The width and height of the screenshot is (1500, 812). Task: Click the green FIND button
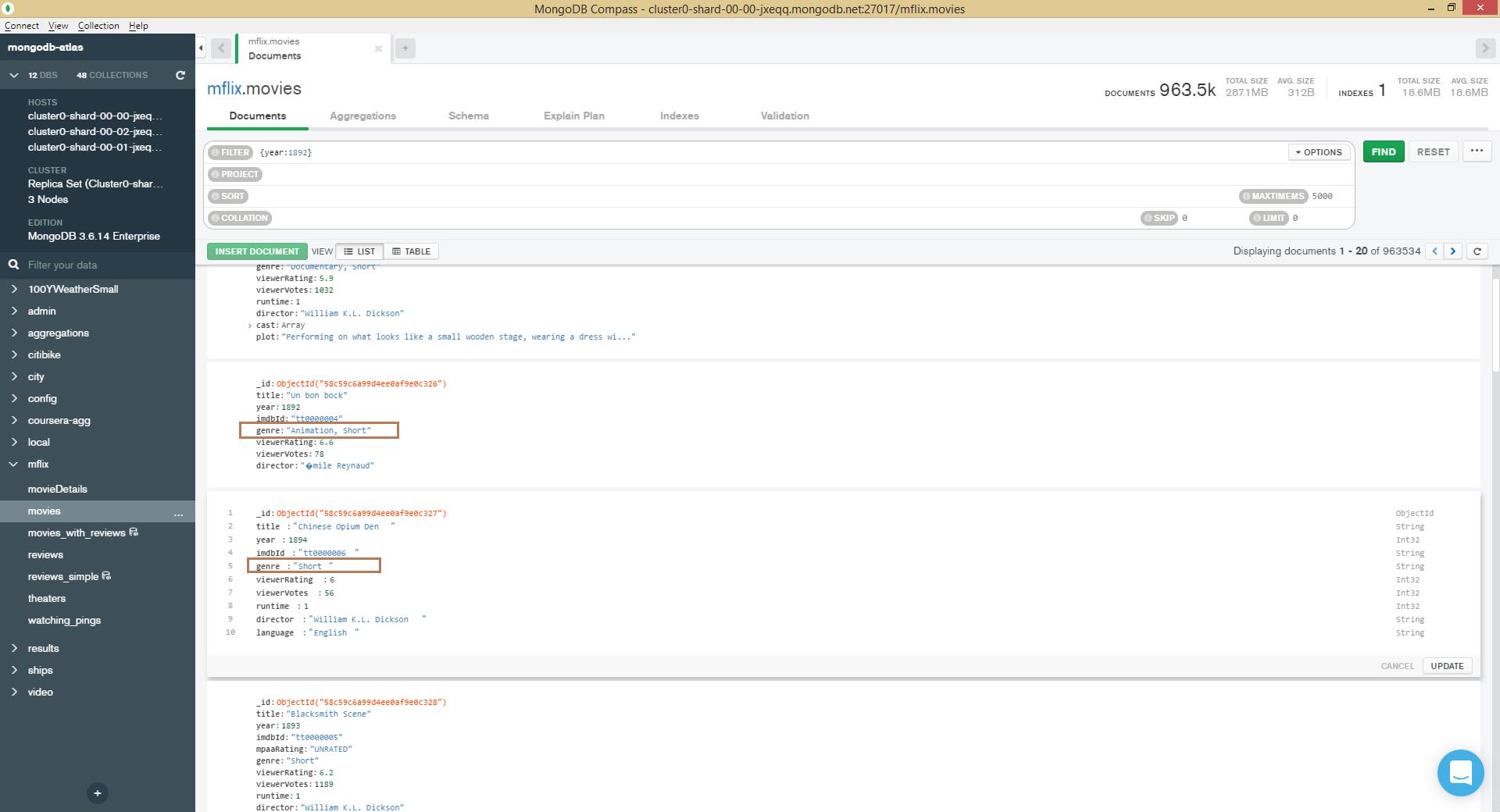pyautogui.click(x=1383, y=151)
